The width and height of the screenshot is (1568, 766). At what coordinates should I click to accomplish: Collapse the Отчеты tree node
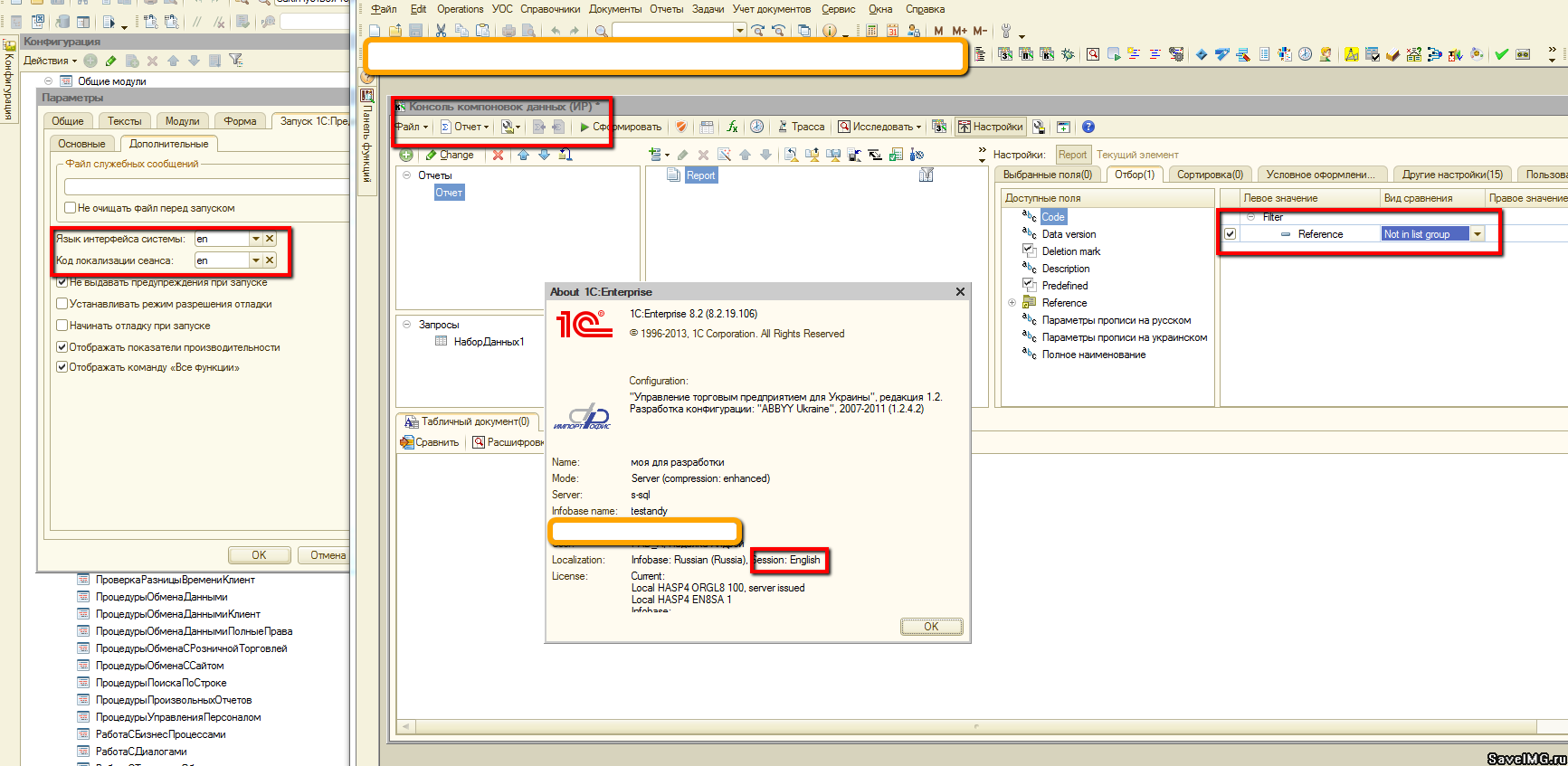click(406, 175)
